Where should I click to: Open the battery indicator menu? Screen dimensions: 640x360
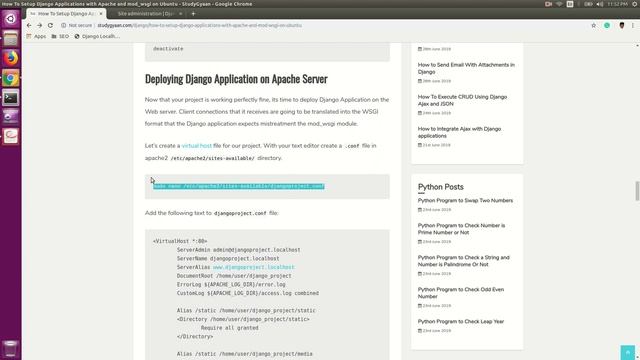click(588, 4)
